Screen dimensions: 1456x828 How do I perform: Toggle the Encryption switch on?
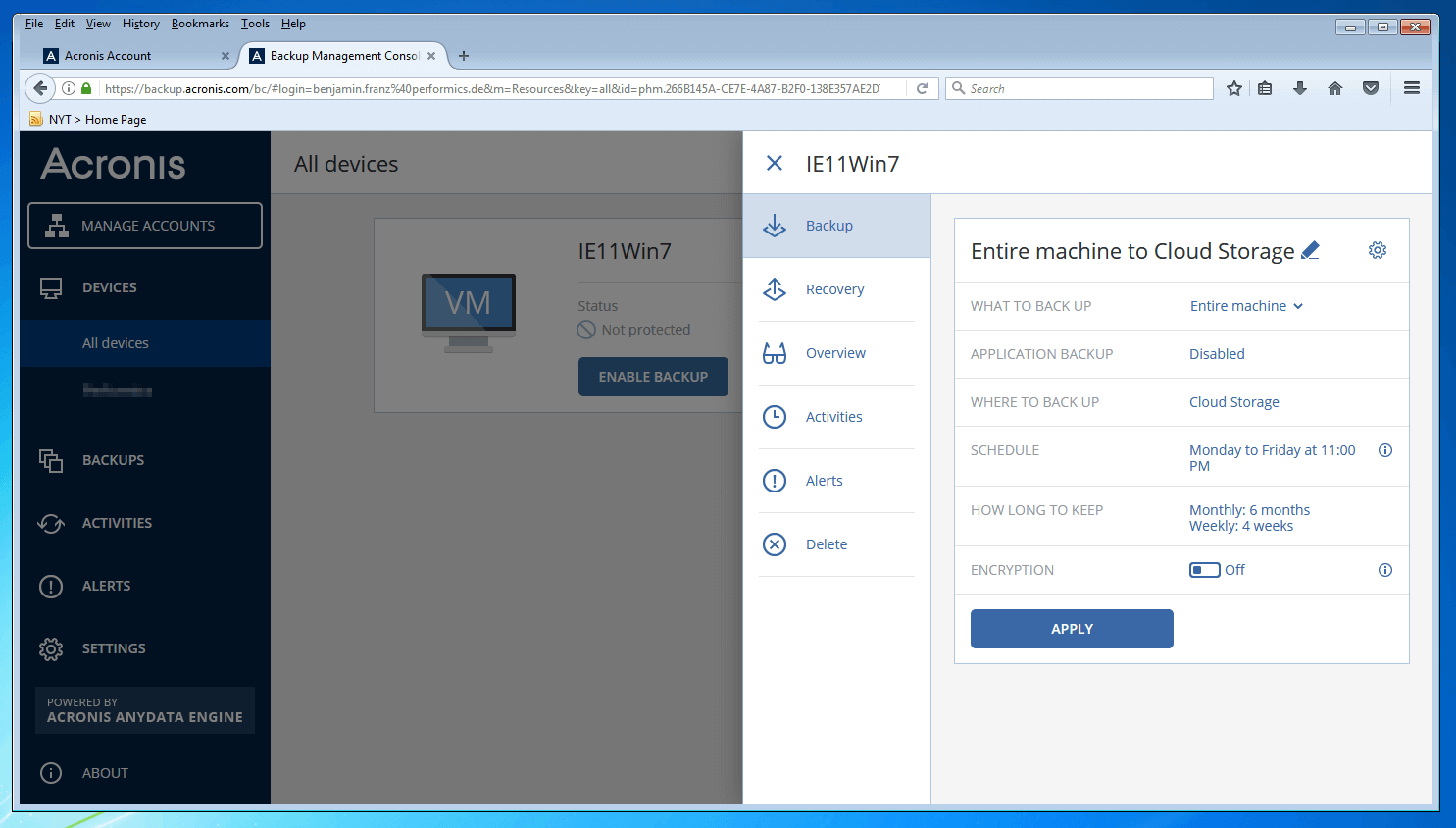pos(1204,570)
